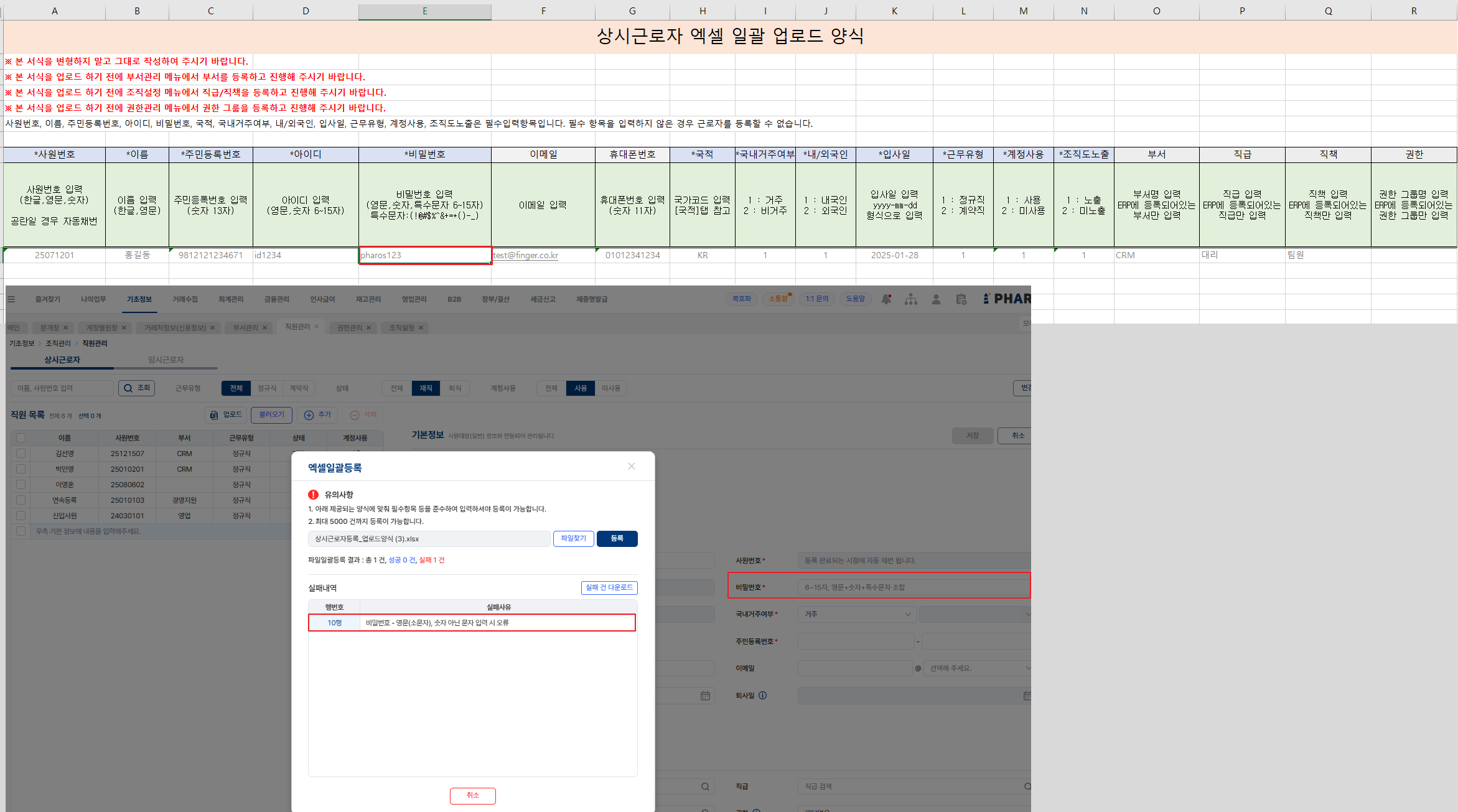This screenshot has width=1458, height=812.
Task: Open the test@finger.co.kr email link
Action: [525, 256]
